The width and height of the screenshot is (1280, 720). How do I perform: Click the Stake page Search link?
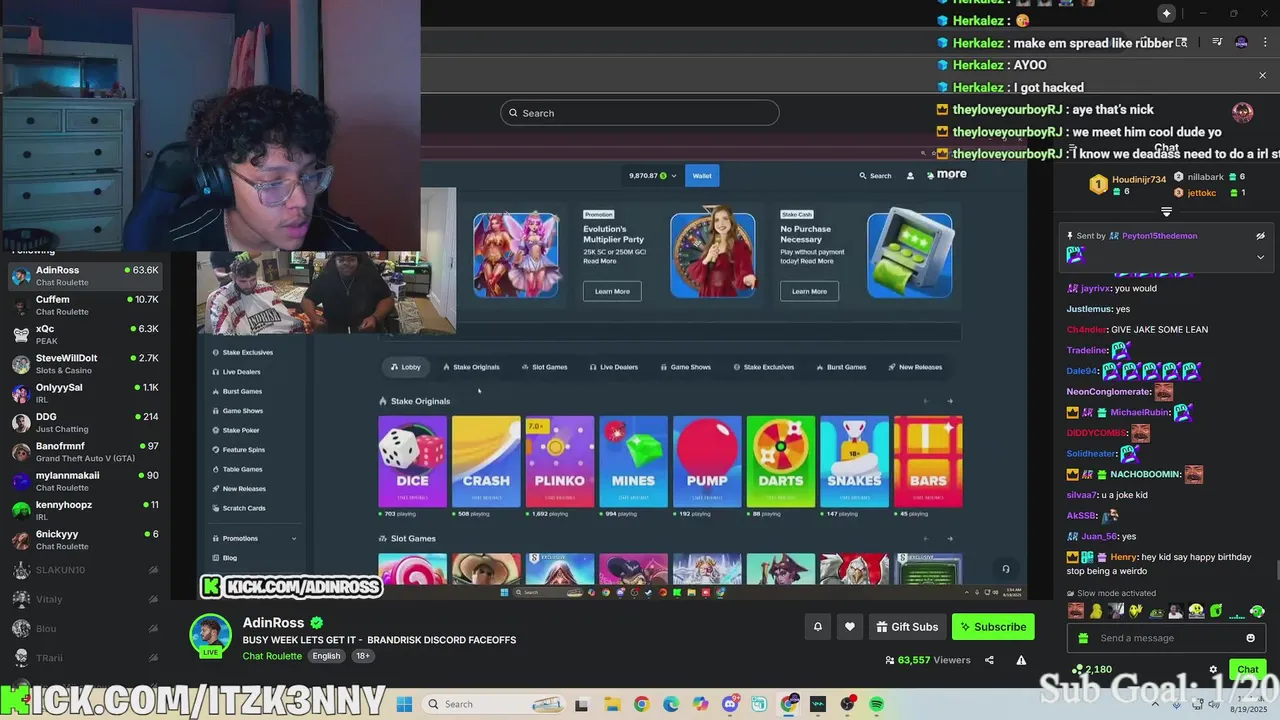pyautogui.click(x=875, y=176)
